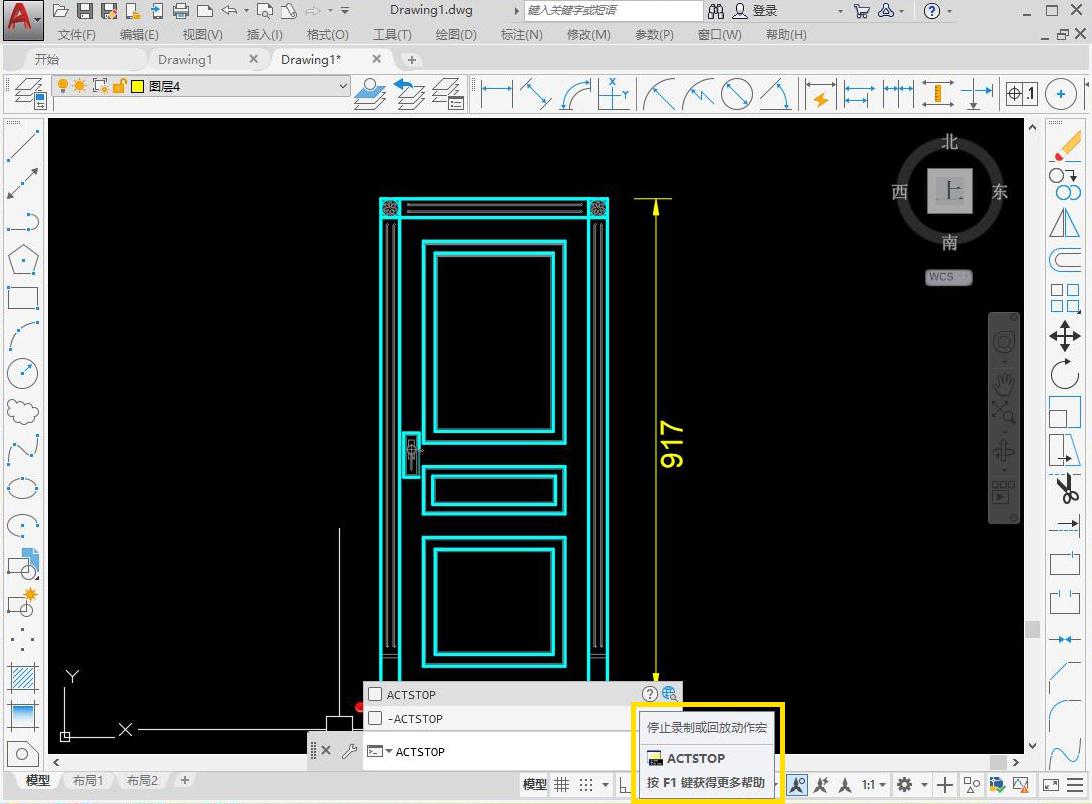Select the Line drawing tool
Image resolution: width=1092 pixels, height=804 pixels.
coord(22,147)
